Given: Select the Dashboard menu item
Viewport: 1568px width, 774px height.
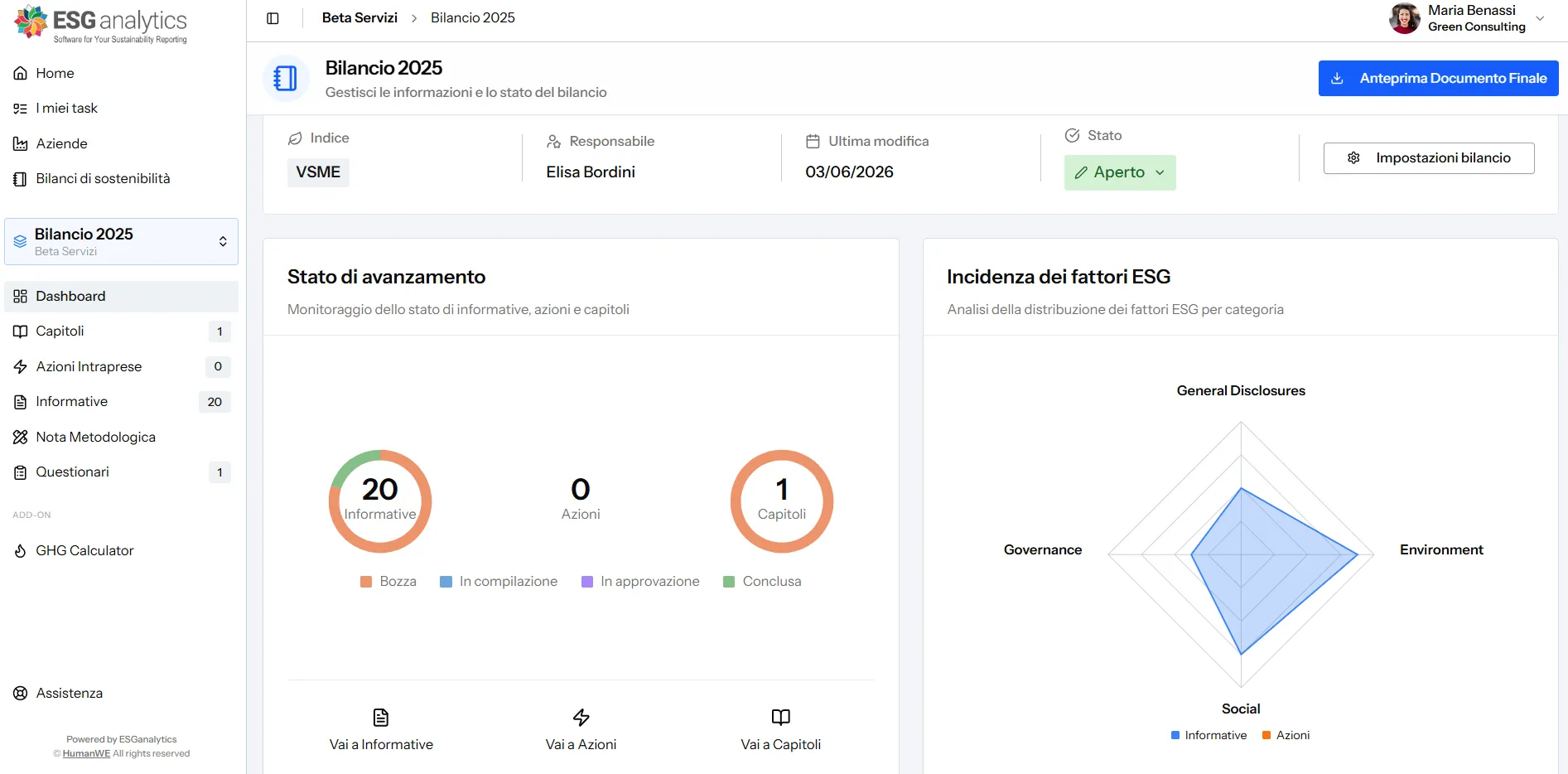Looking at the screenshot, I should coord(121,296).
